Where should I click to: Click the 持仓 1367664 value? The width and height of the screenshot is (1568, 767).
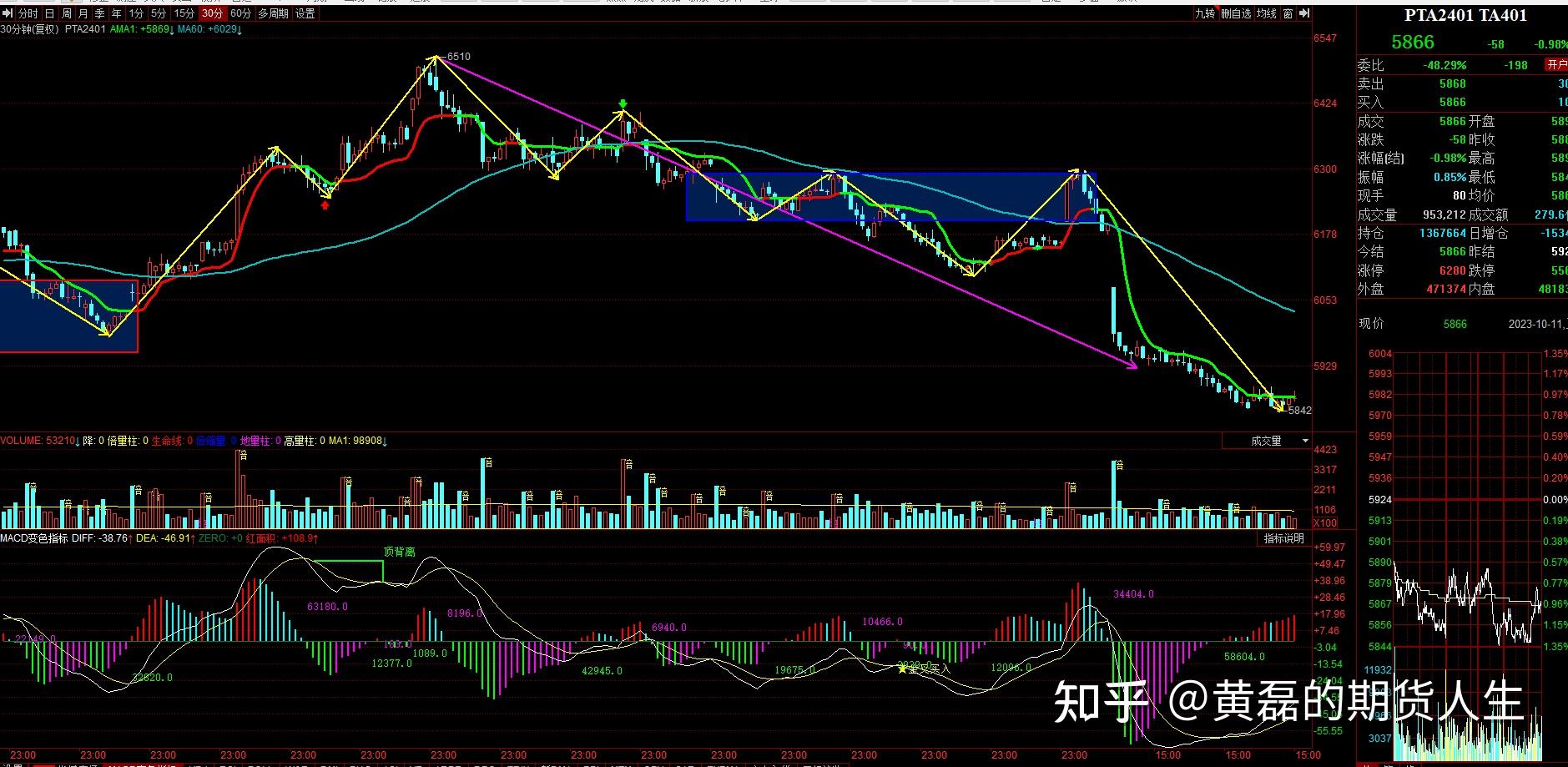coord(1442,233)
